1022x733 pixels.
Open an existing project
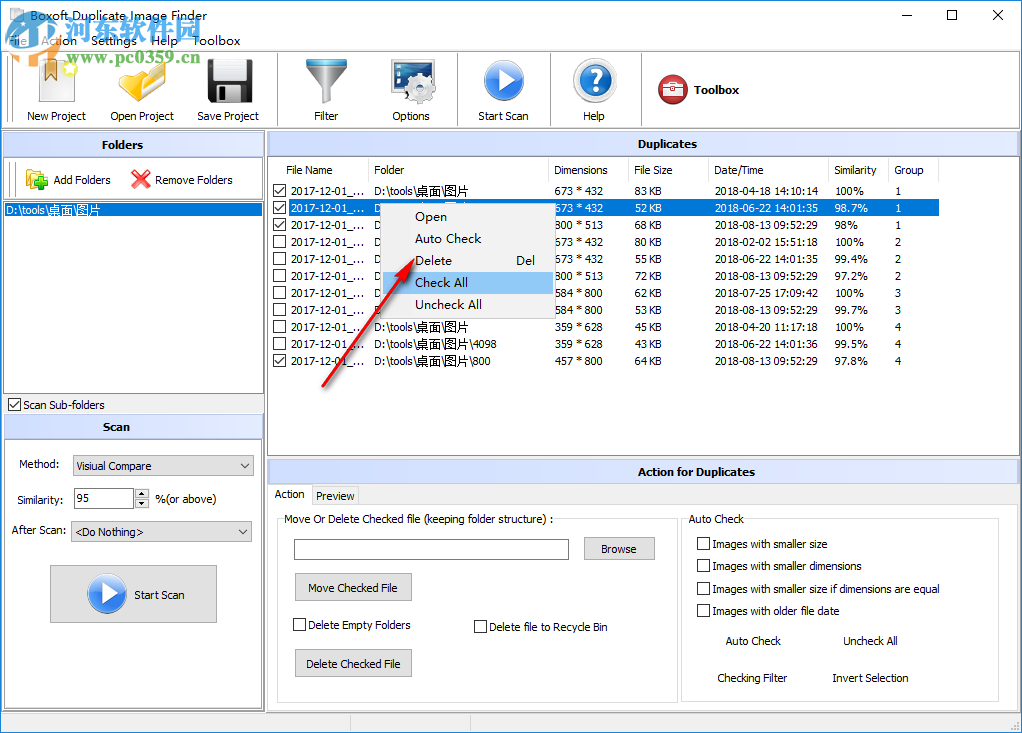point(142,89)
